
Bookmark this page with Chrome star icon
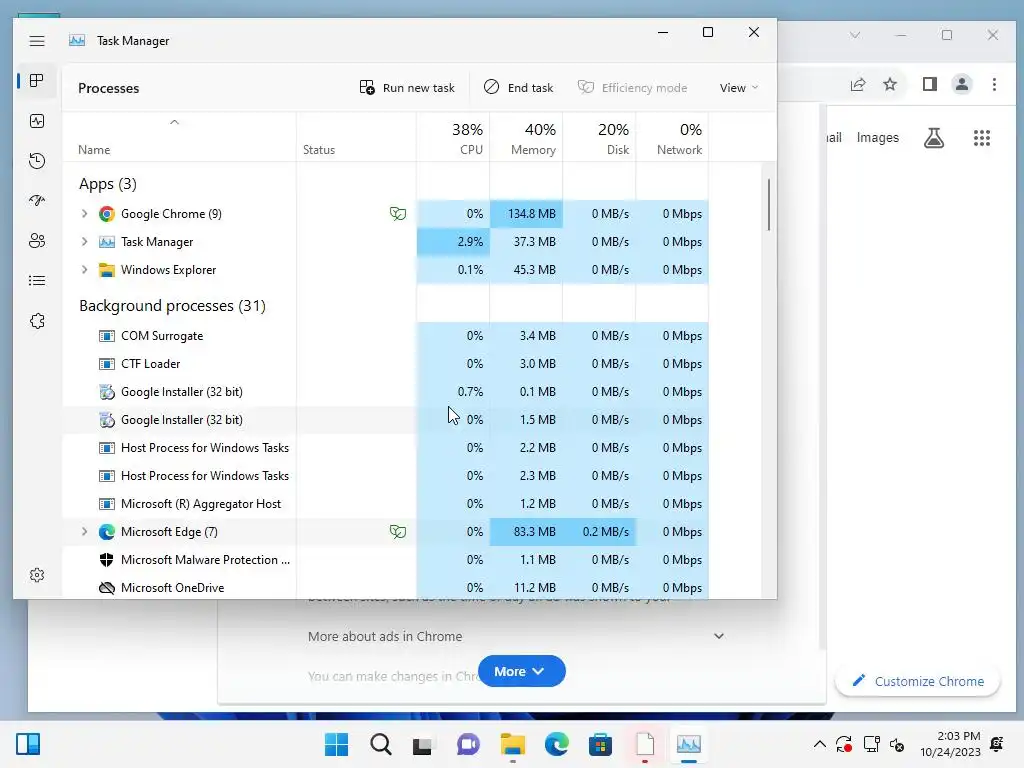tap(890, 84)
